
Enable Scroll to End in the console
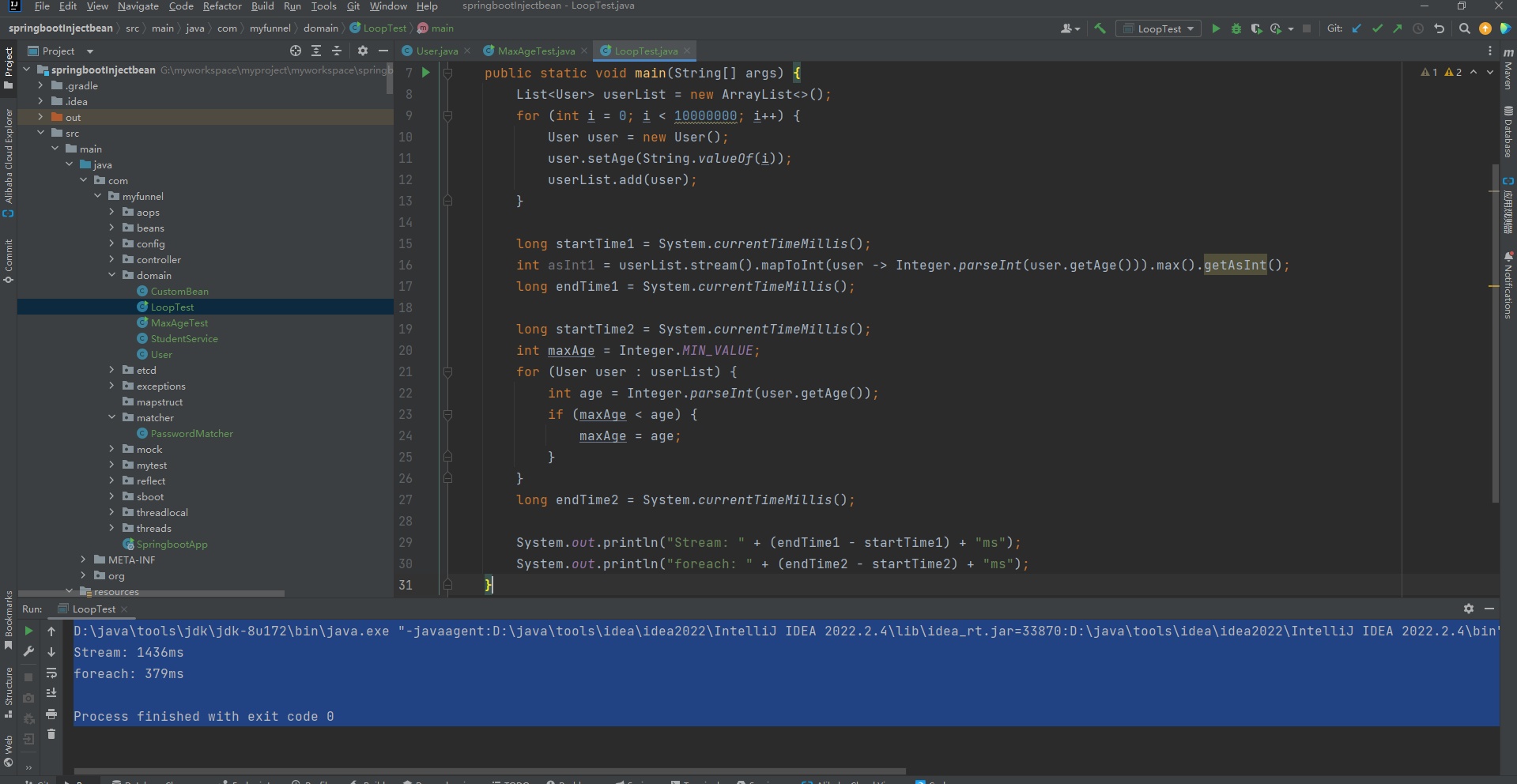pos(51,692)
